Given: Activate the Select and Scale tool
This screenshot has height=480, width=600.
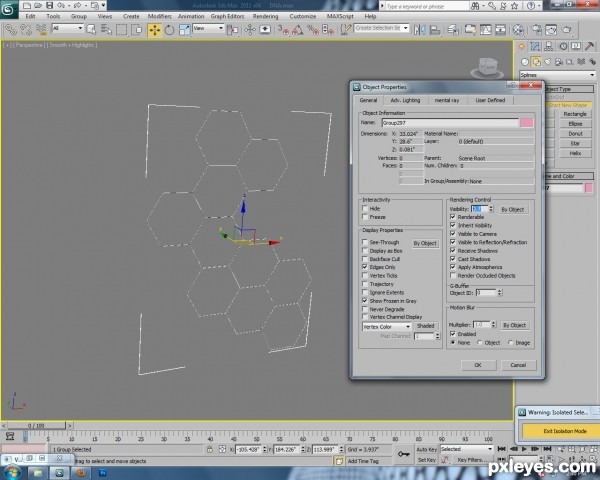Looking at the screenshot, I should (184, 29).
